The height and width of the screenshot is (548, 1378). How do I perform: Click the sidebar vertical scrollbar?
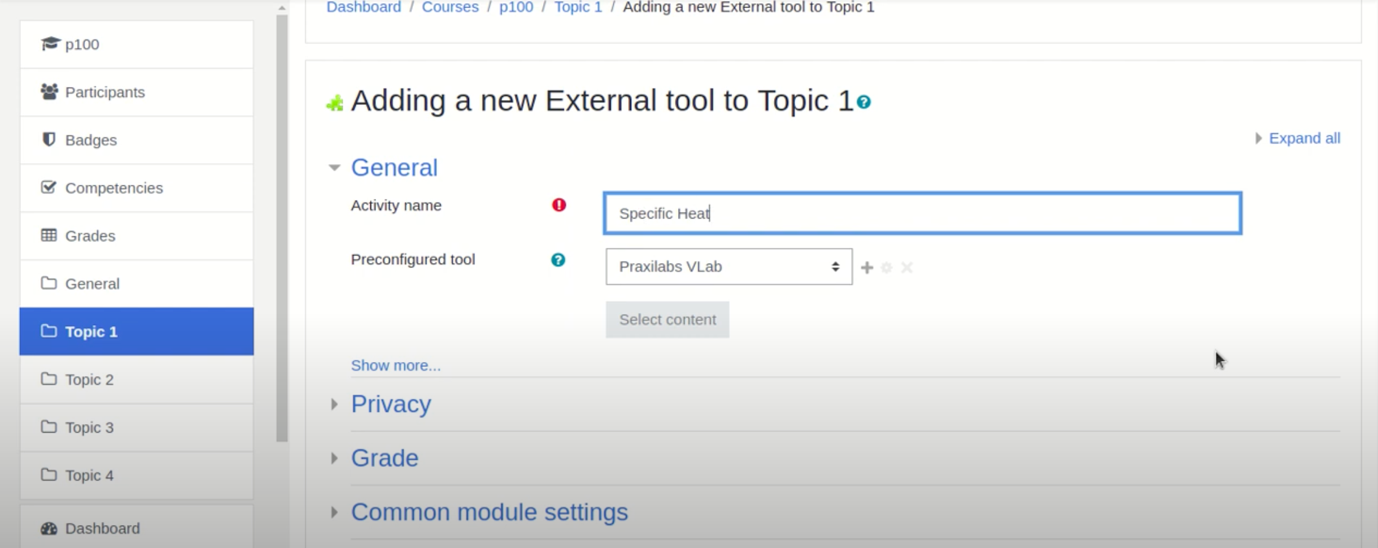pos(282,228)
